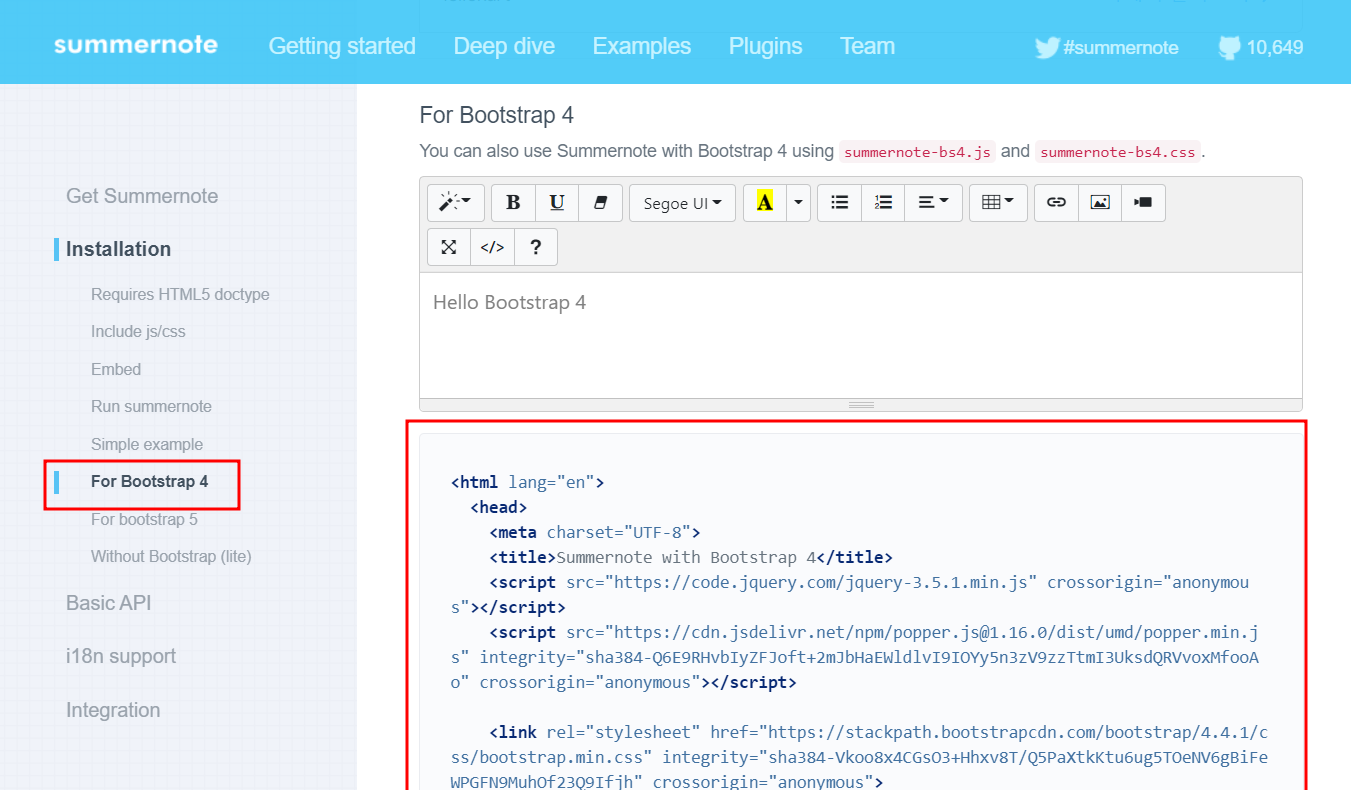Open the Deep dive nav item
This screenshot has width=1351, height=790.
click(x=504, y=46)
